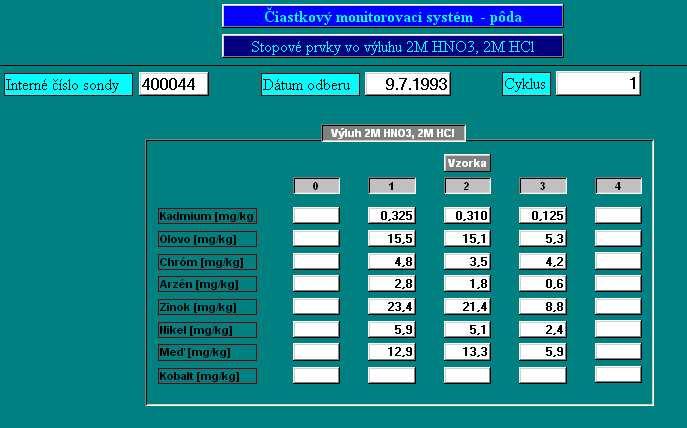Viewport: 687px width, 428px height.
Task: Click the Cyklus field with value 1
Action: click(598, 83)
